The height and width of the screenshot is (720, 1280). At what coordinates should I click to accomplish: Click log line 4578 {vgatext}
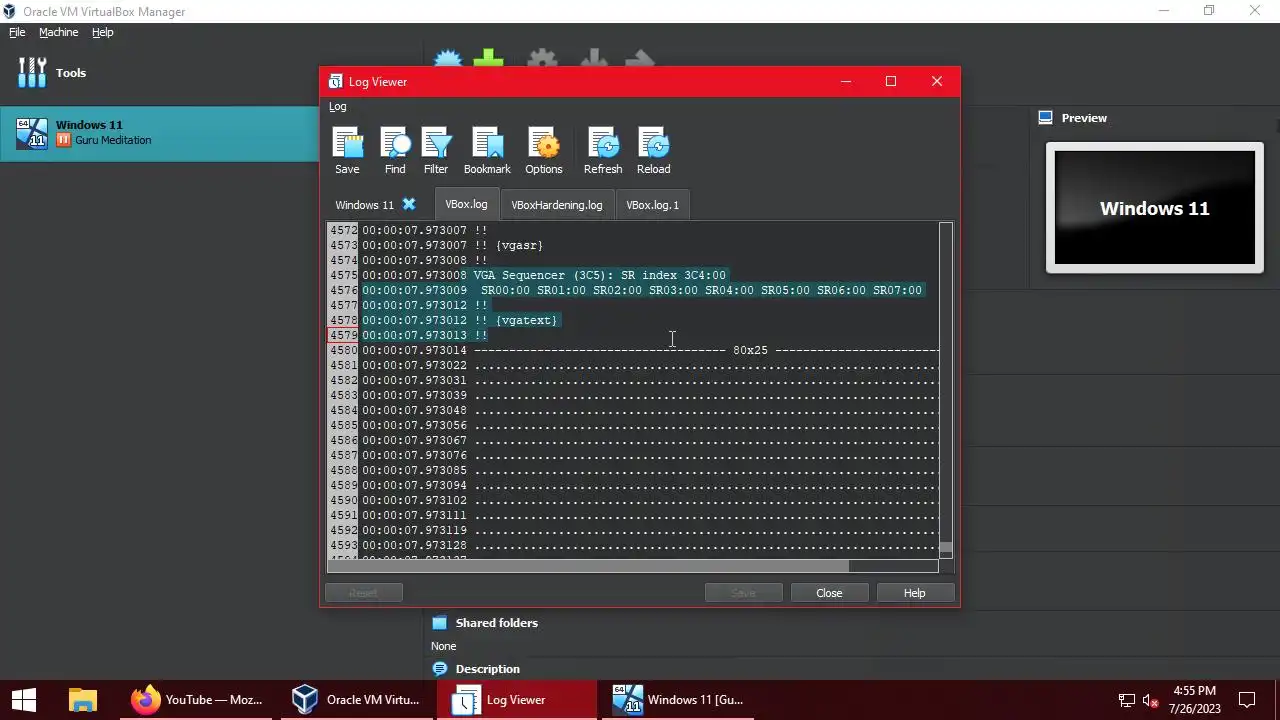(x=526, y=320)
